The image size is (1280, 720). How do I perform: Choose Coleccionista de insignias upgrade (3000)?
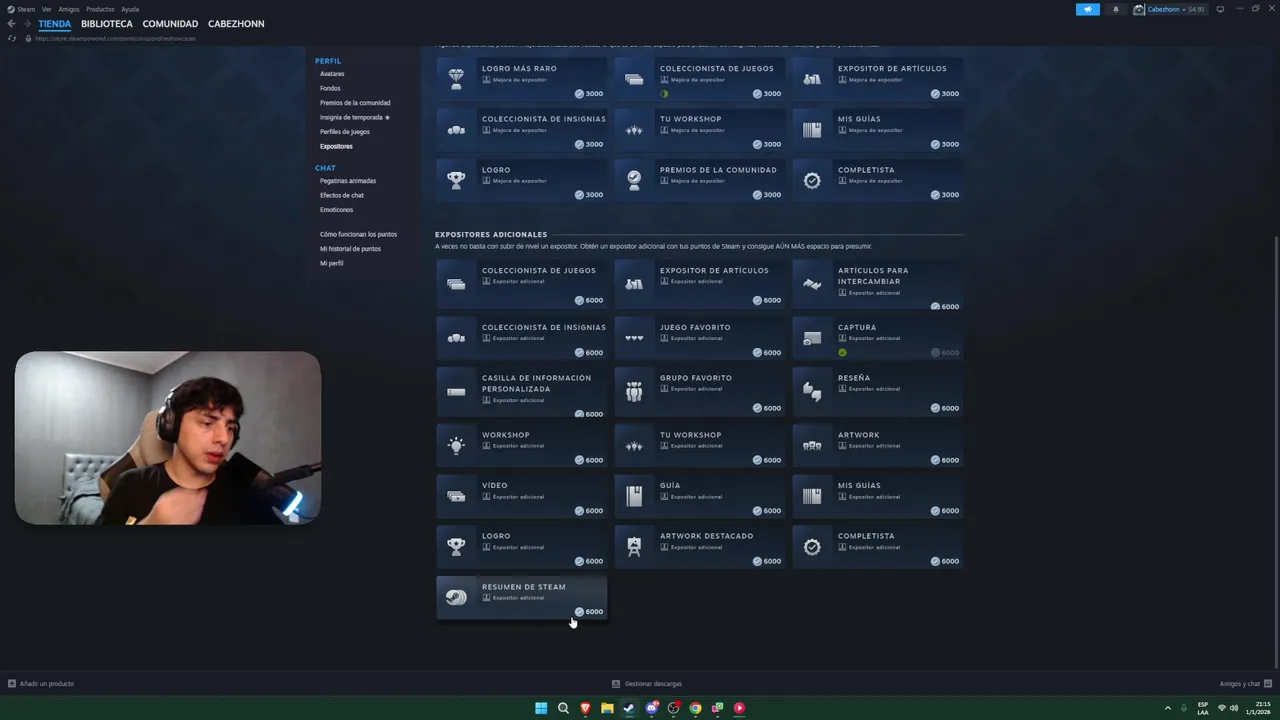tap(522, 130)
